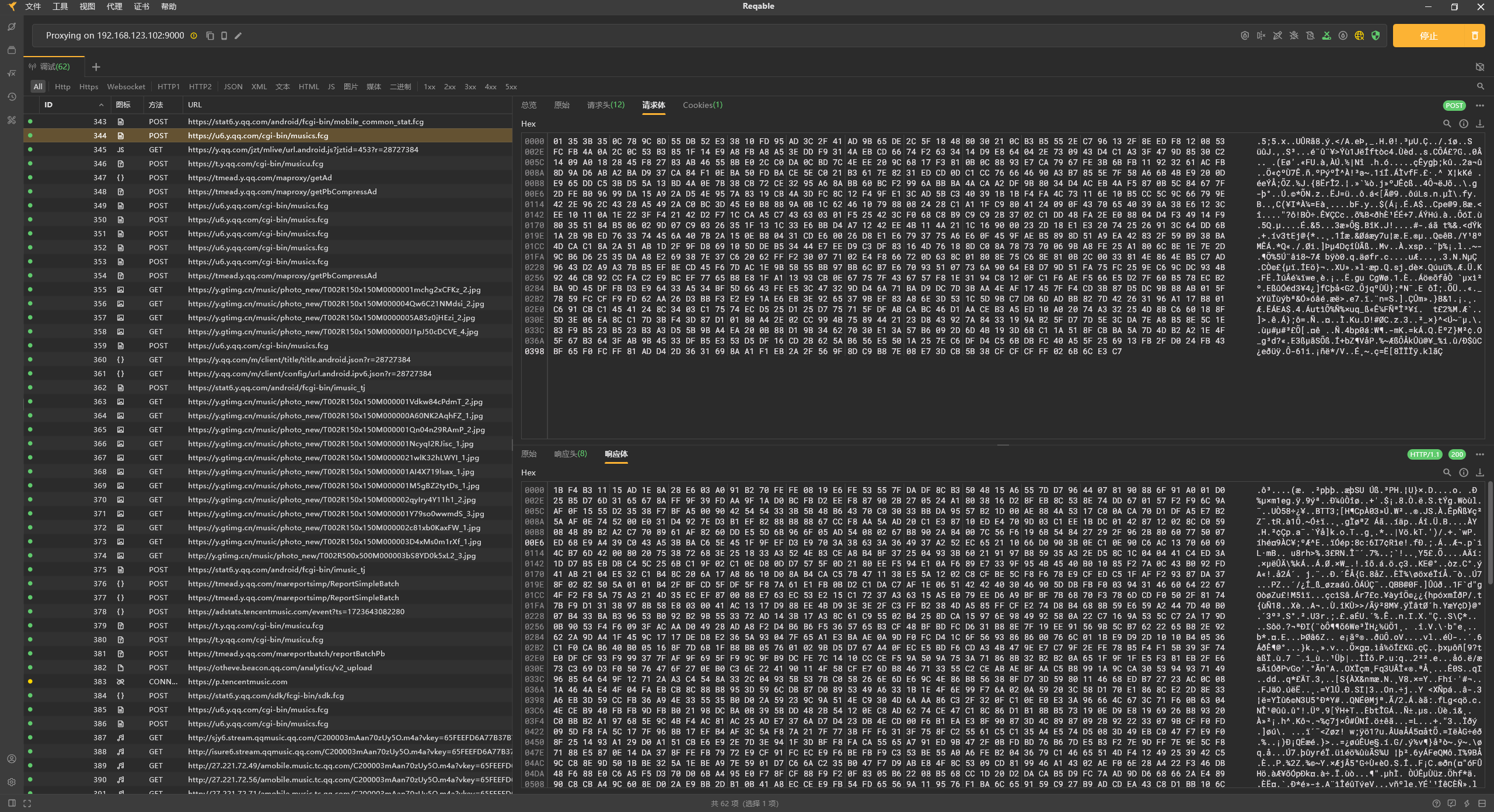
Task: Open the script formula sidebar icon
Action: (11, 73)
